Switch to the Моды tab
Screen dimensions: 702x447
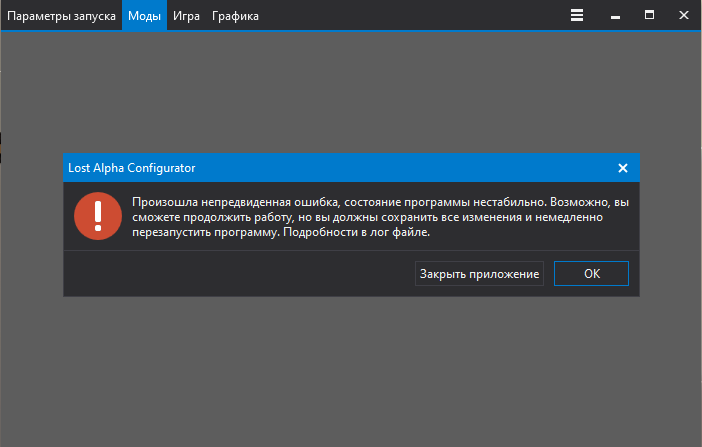tap(144, 16)
